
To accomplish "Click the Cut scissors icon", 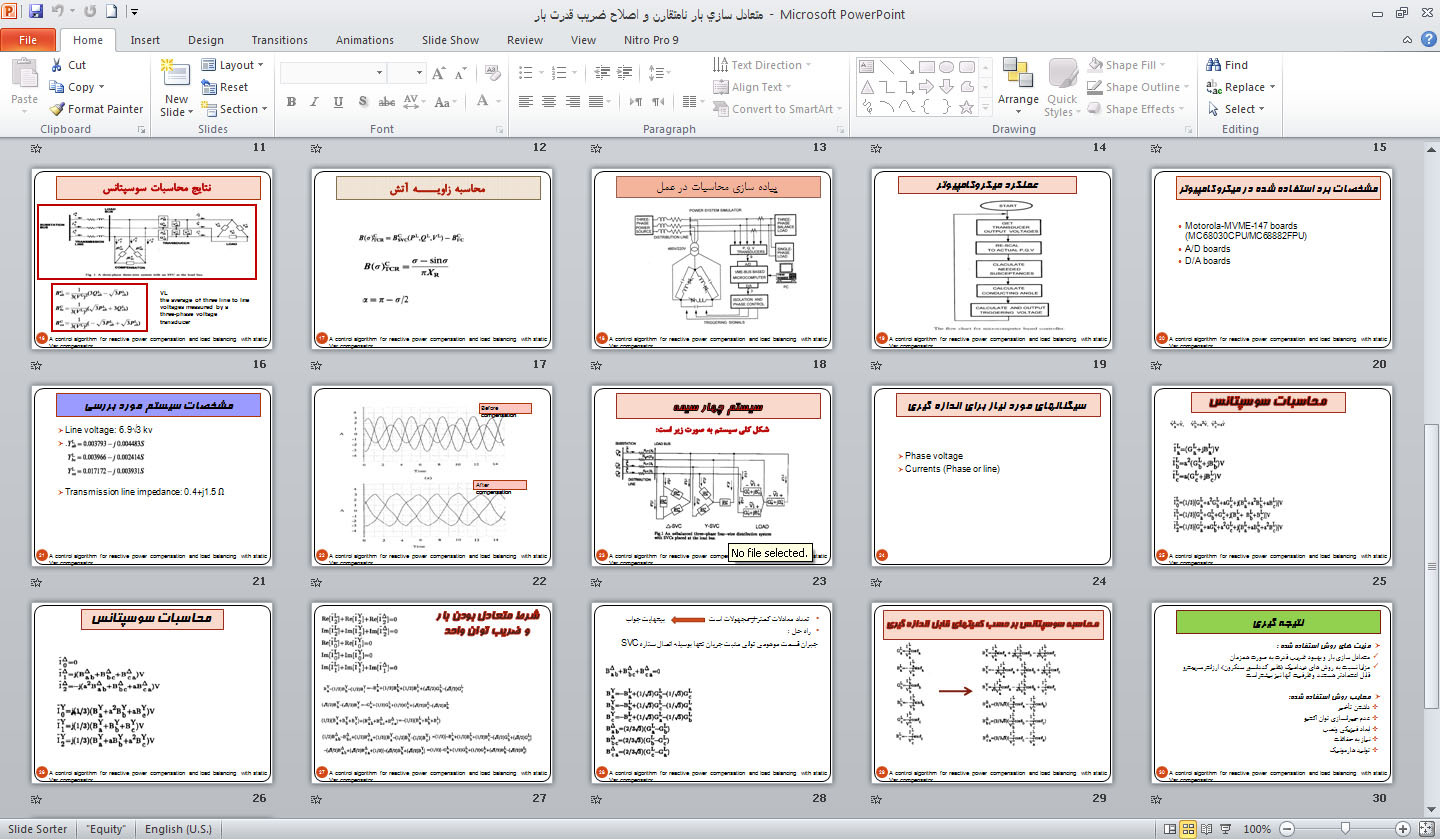I will tap(58, 65).
